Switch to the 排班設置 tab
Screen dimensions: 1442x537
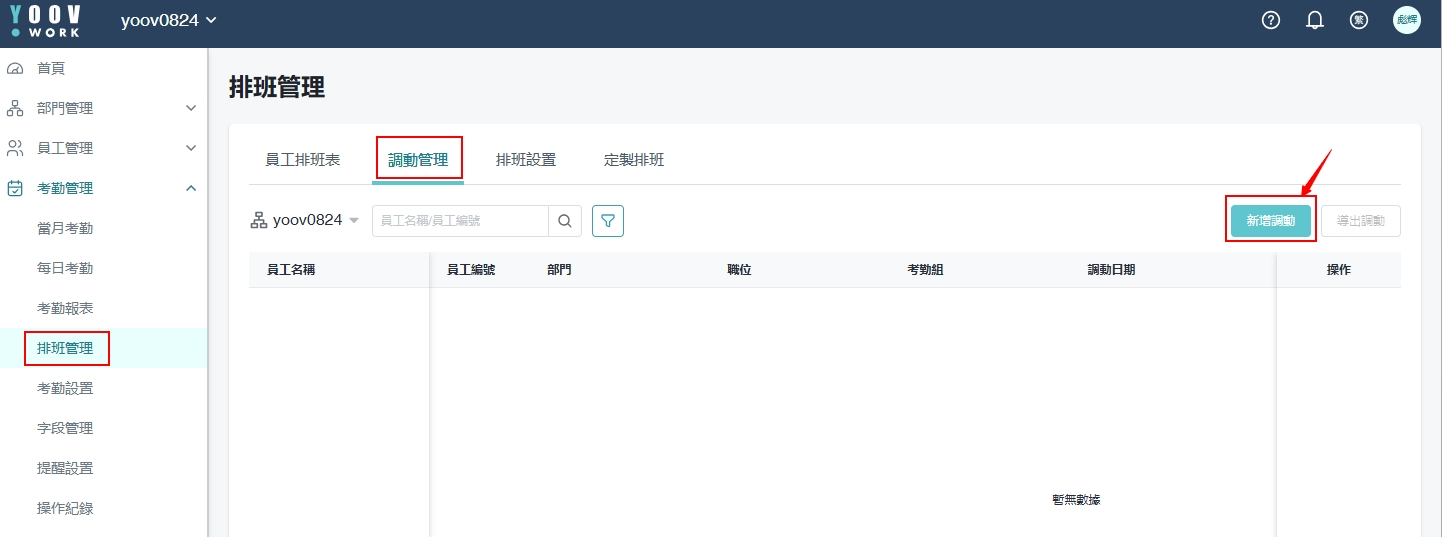coord(526,160)
